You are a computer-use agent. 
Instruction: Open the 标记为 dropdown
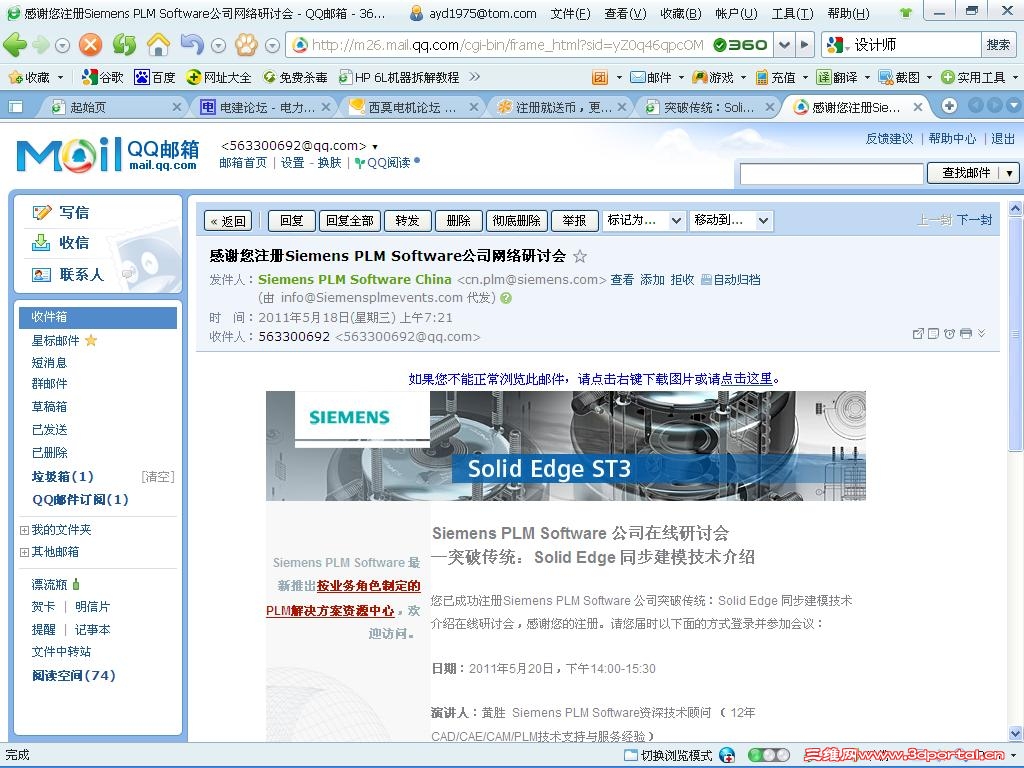tap(643, 221)
